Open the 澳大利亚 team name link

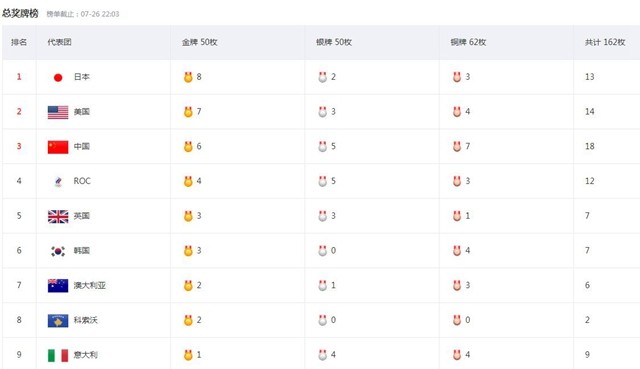click(90, 285)
